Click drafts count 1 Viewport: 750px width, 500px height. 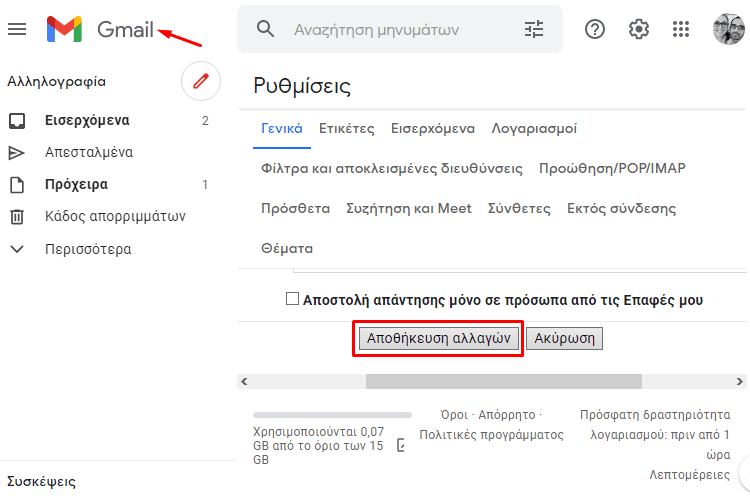pyautogui.click(x=205, y=185)
